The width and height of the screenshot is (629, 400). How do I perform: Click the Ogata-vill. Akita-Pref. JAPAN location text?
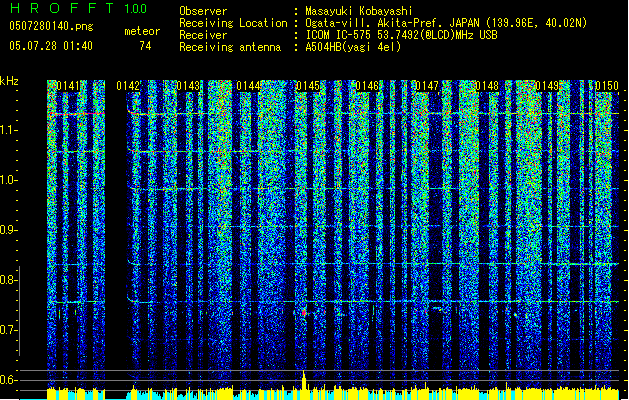coord(446,23)
